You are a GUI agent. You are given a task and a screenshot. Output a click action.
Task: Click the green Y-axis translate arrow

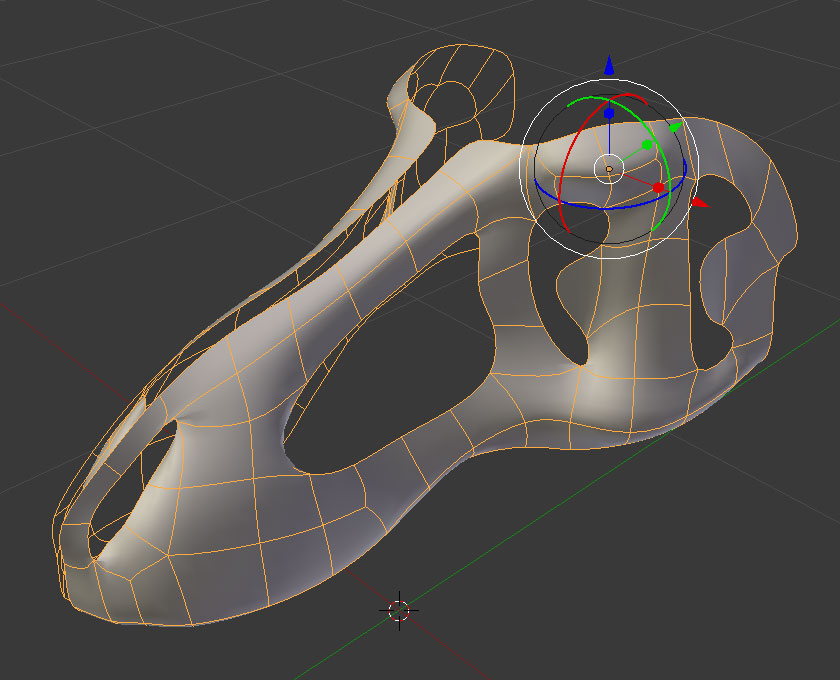(676, 127)
